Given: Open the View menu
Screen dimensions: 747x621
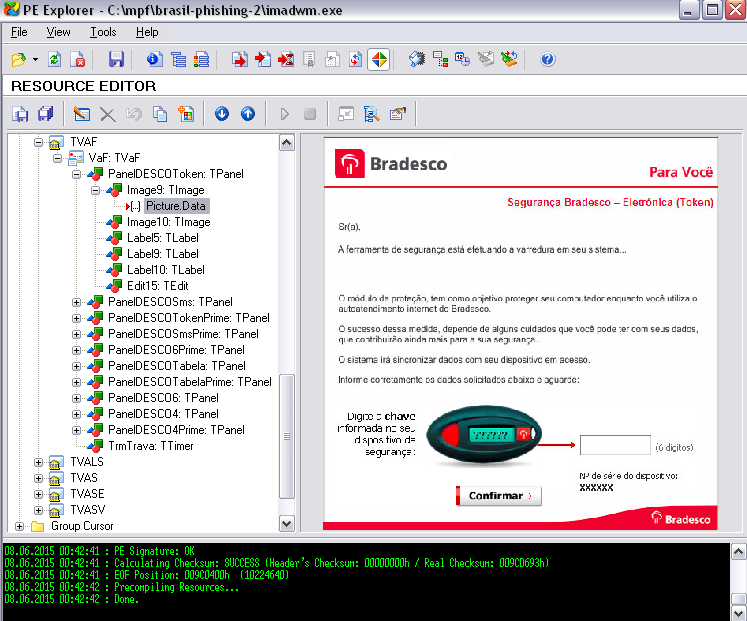Looking at the screenshot, I should point(58,32).
